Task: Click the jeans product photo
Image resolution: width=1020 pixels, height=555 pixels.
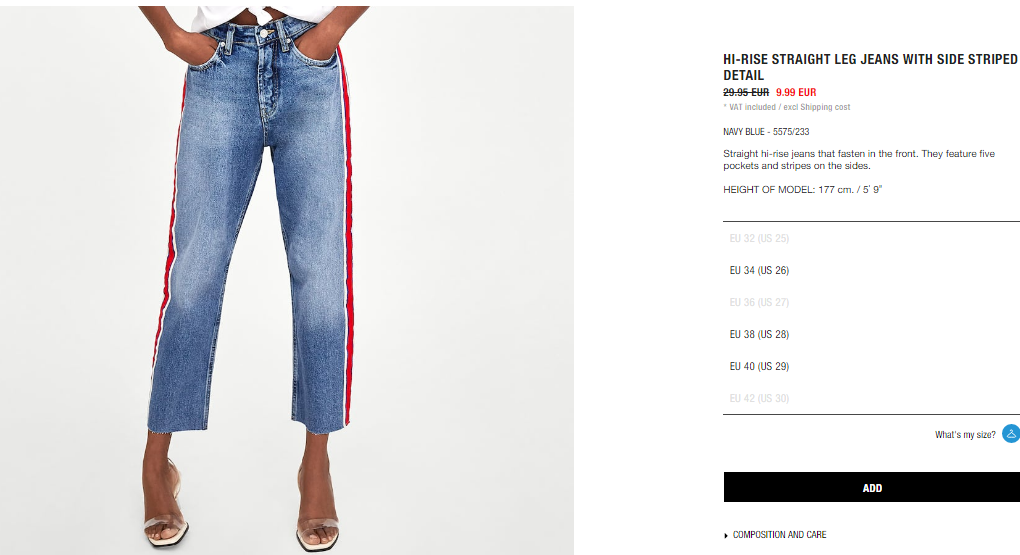Action: point(287,280)
